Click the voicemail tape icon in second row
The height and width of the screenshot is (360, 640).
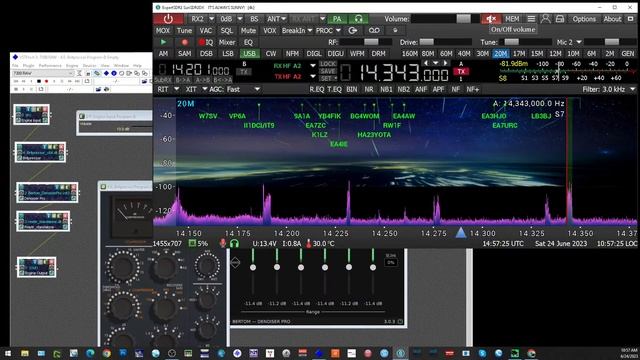tap(374, 31)
